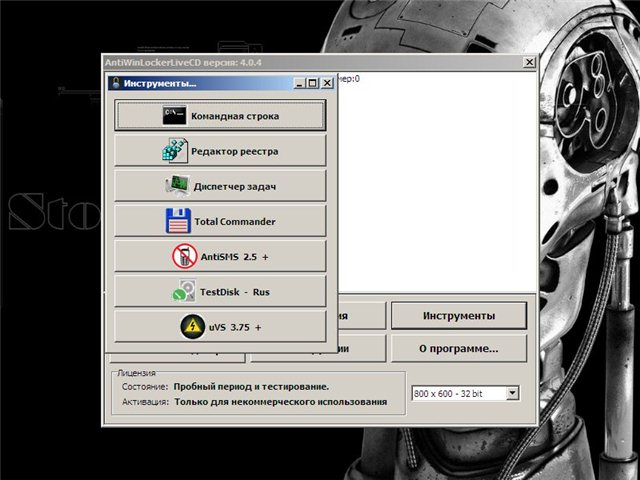
Task: Close the Инструменты tools window
Action: click(x=327, y=83)
